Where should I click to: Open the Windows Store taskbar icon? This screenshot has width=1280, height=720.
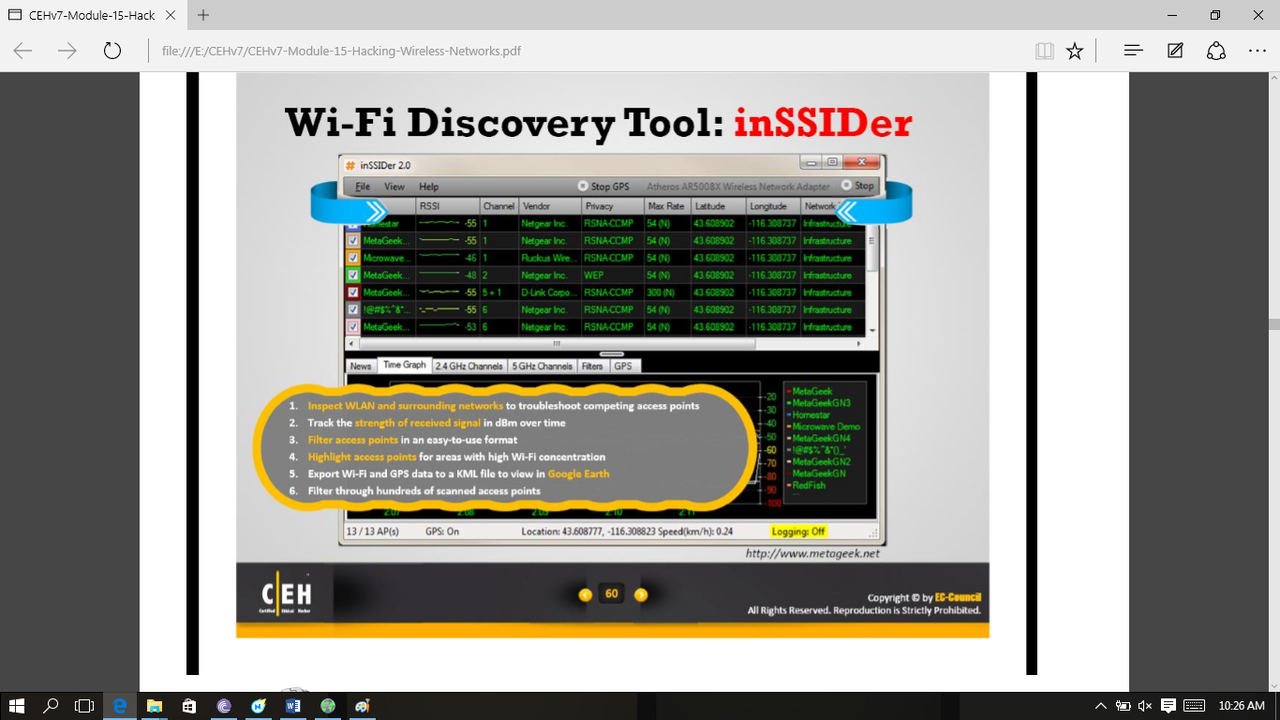coord(188,706)
